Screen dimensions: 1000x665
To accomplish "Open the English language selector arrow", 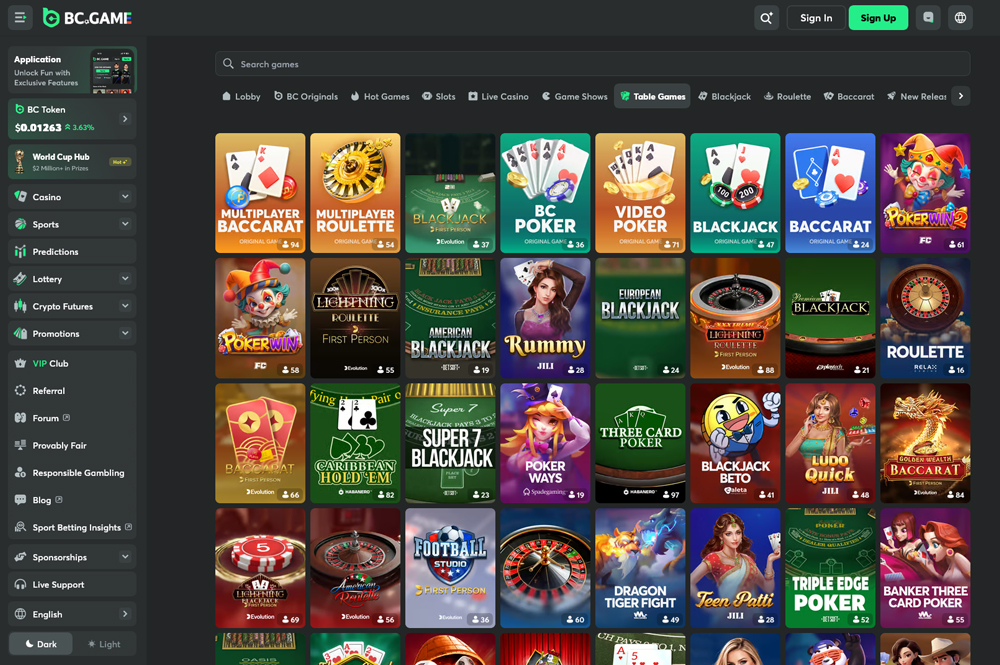I will pyautogui.click(x=125, y=614).
